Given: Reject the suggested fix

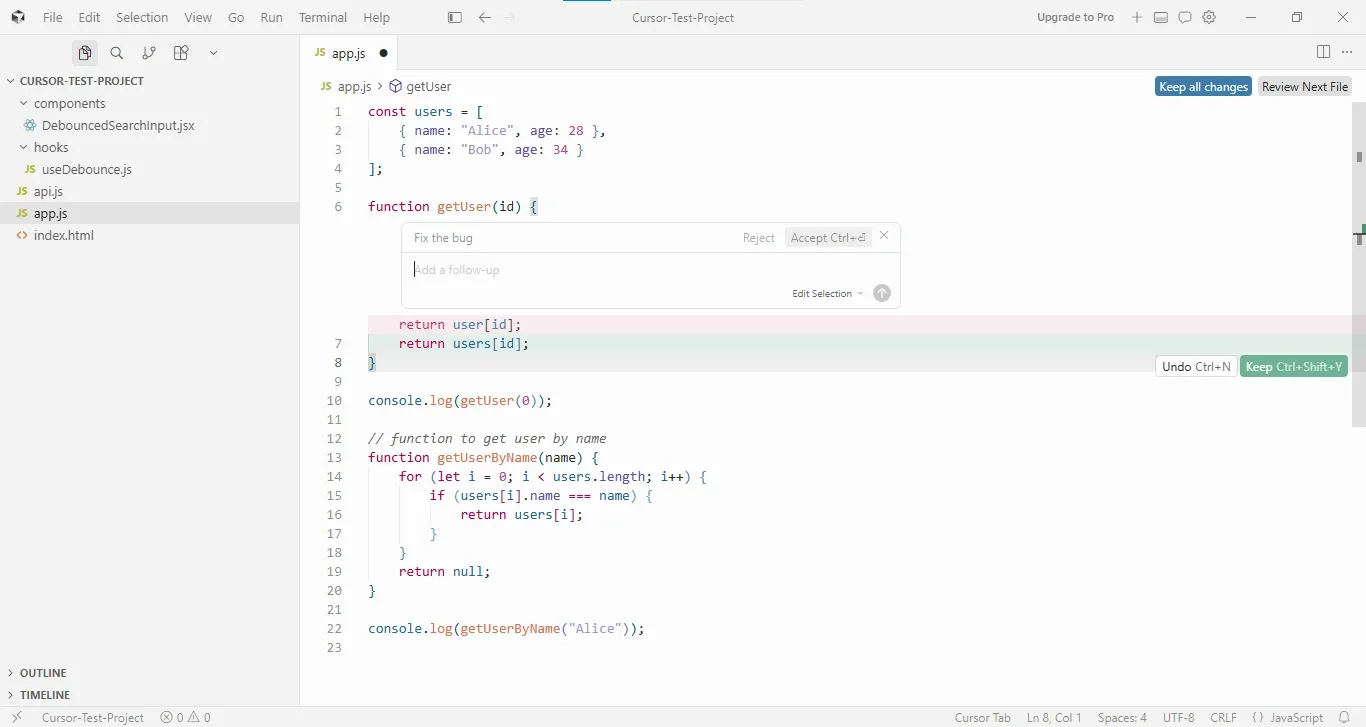Looking at the screenshot, I should pyautogui.click(x=758, y=238).
